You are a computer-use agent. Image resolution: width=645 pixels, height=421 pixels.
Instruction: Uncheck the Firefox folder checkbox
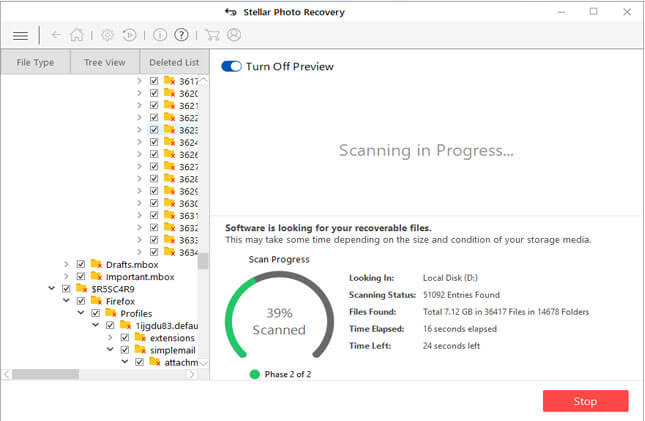[81, 300]
